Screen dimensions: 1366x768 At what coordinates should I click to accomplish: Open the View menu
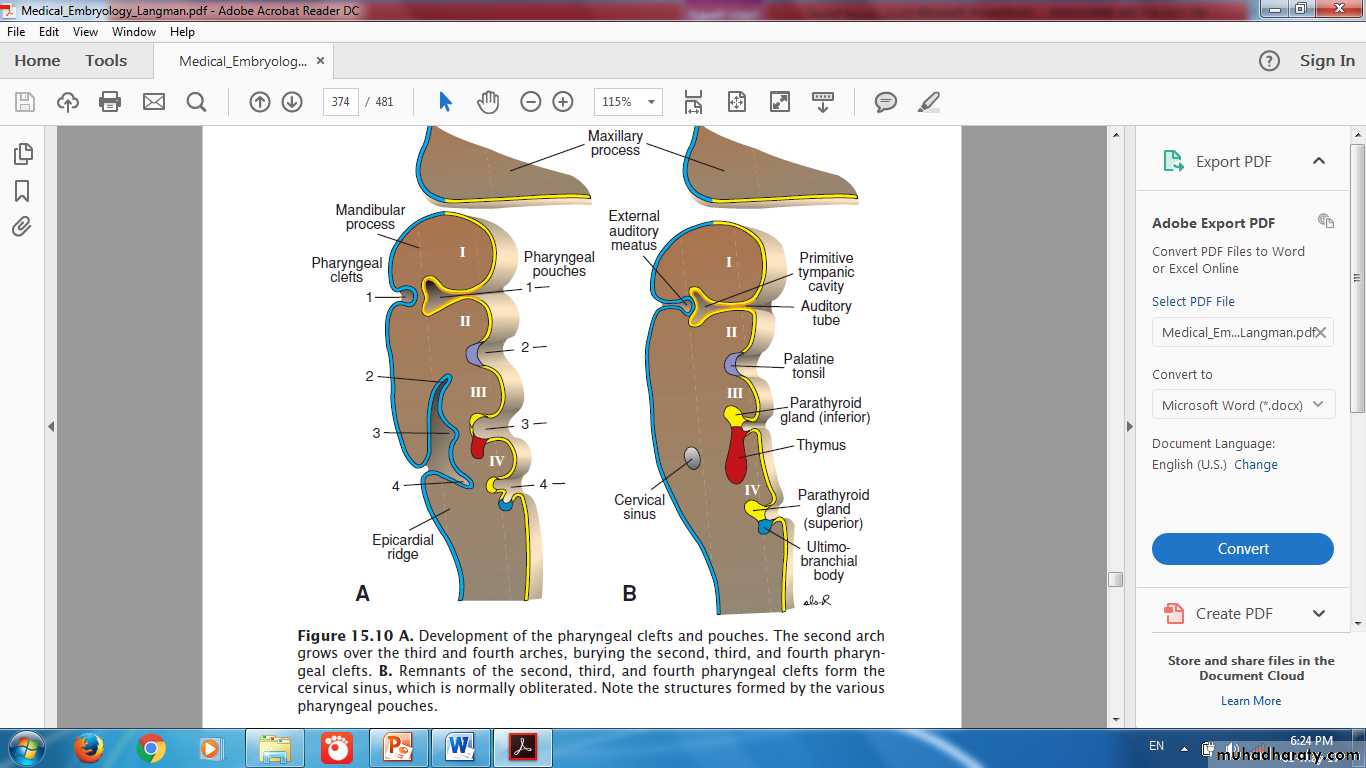(85, 32)
